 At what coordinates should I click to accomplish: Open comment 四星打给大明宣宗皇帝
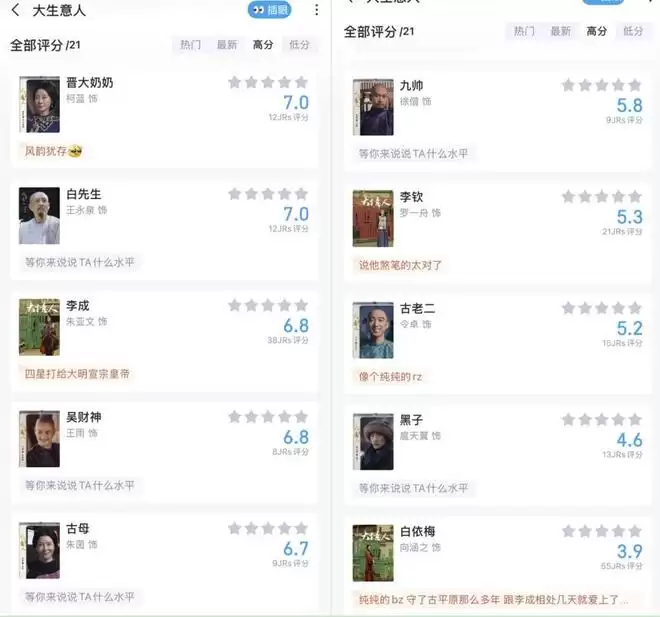[x=77, y=374]
